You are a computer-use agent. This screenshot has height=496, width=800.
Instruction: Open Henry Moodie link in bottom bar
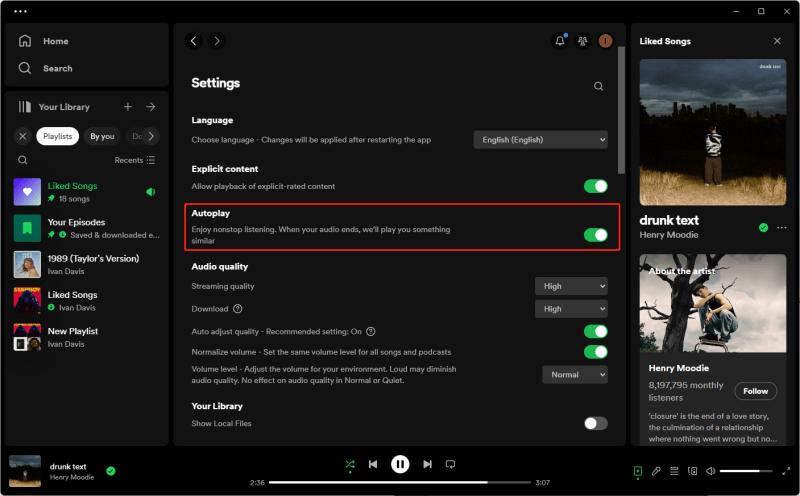pos(72,477)
